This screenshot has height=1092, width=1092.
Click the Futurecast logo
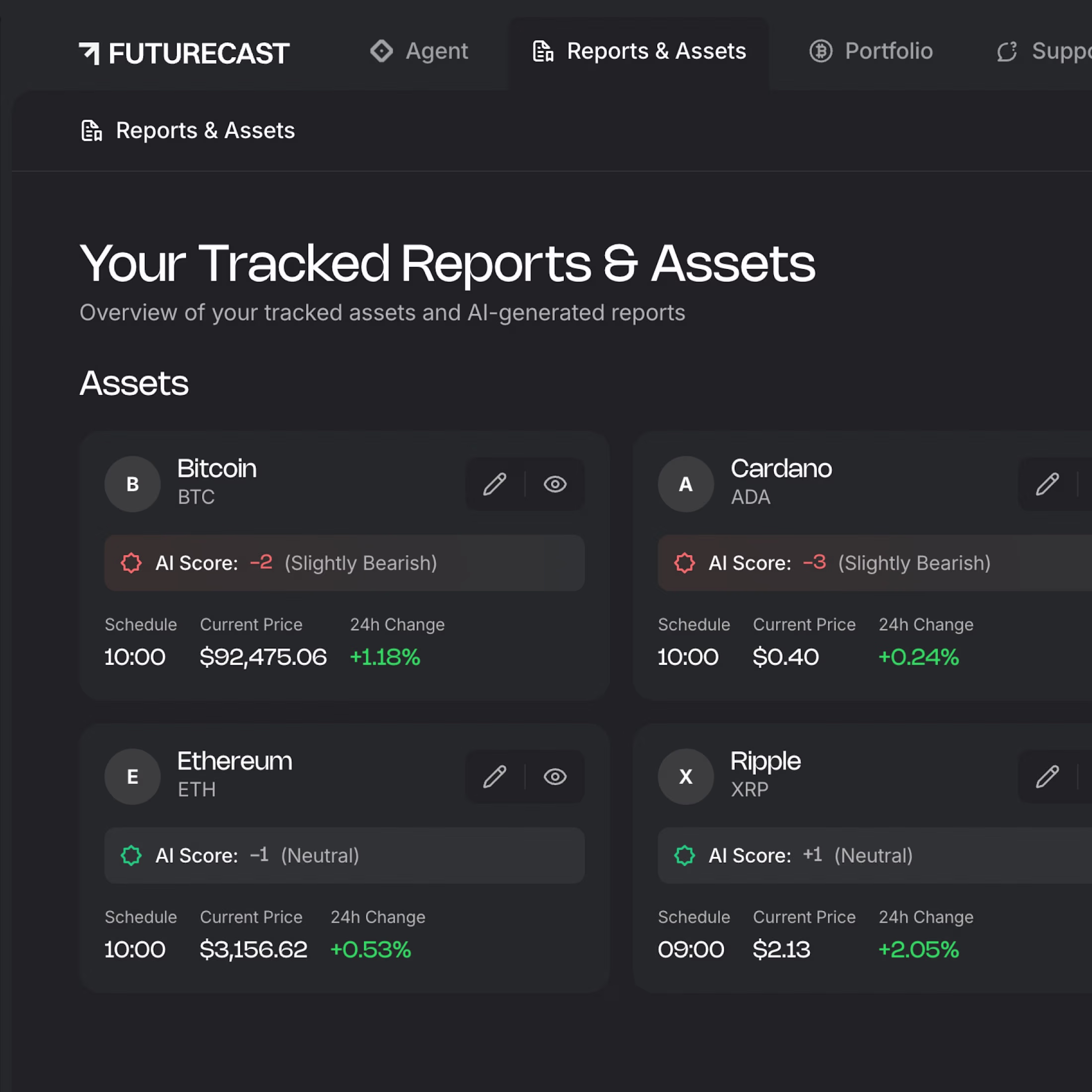coord(184,53)
